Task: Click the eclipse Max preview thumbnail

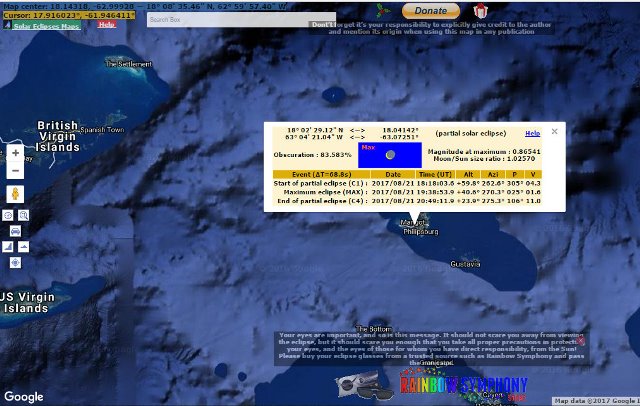Action: pyautogui.click(x=390, y=155)
